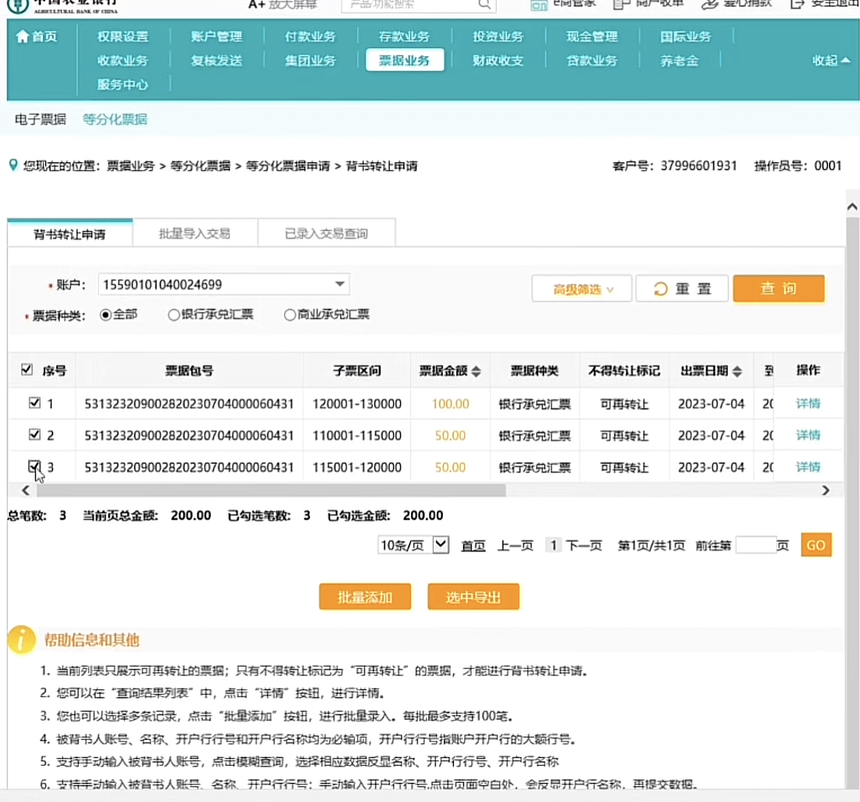This screenshot has width=860, height=802.
Task: Select the 商业承兑汇票 radio button
Action: pos(290,315)
